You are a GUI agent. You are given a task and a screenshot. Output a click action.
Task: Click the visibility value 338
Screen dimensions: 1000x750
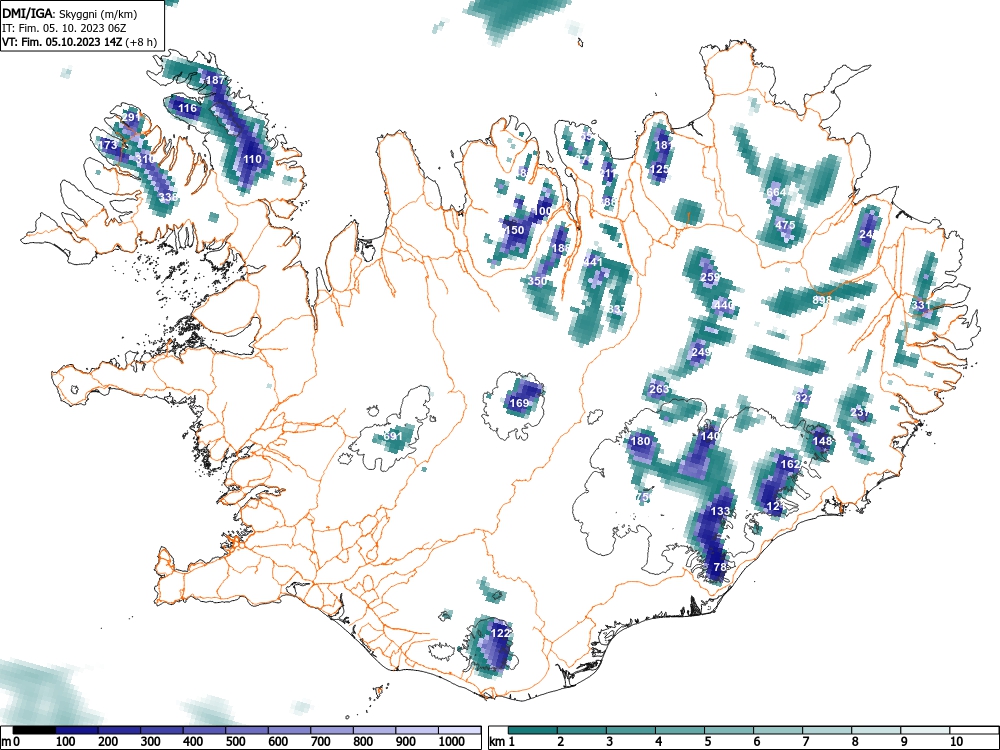pyautogui.click(x=168, y=197)
